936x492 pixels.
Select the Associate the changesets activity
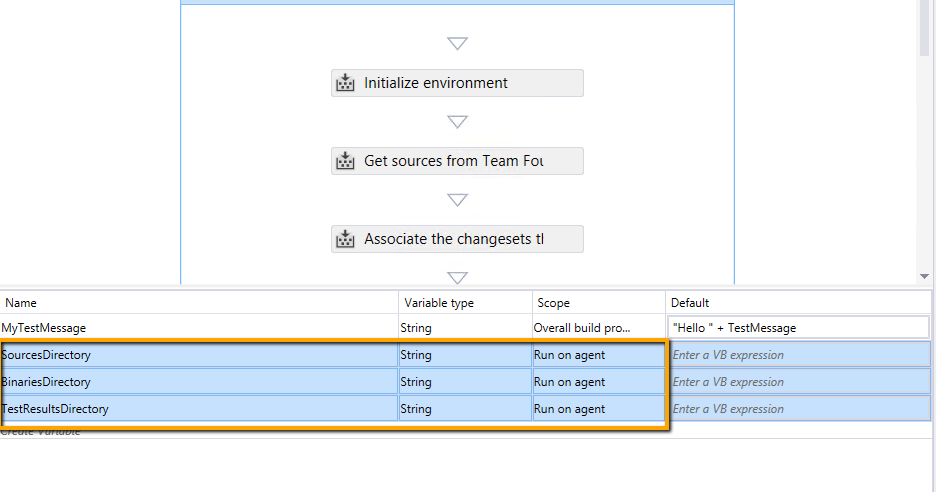(457, 239)
